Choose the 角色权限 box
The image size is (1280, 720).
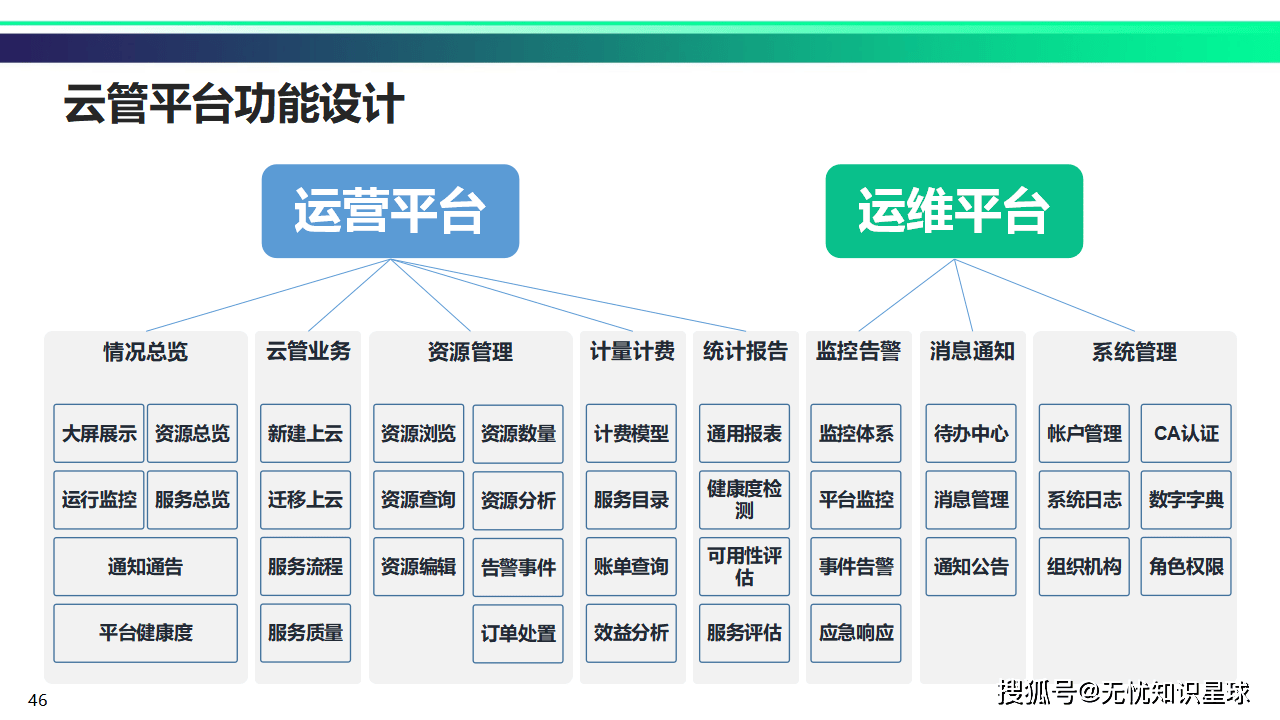point(1186,567)
